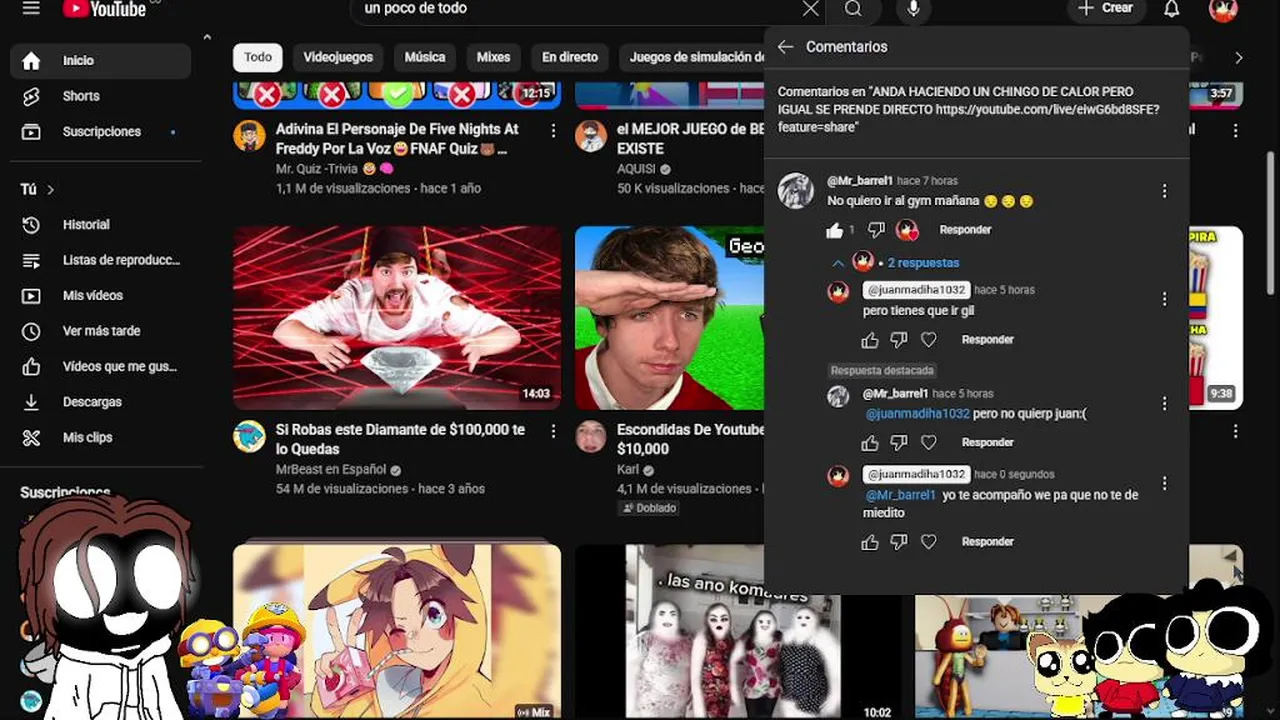Dislike 'pero no quierp juan' reply
This screenshot has height=720, width=1280.
(x=899, y=443)
